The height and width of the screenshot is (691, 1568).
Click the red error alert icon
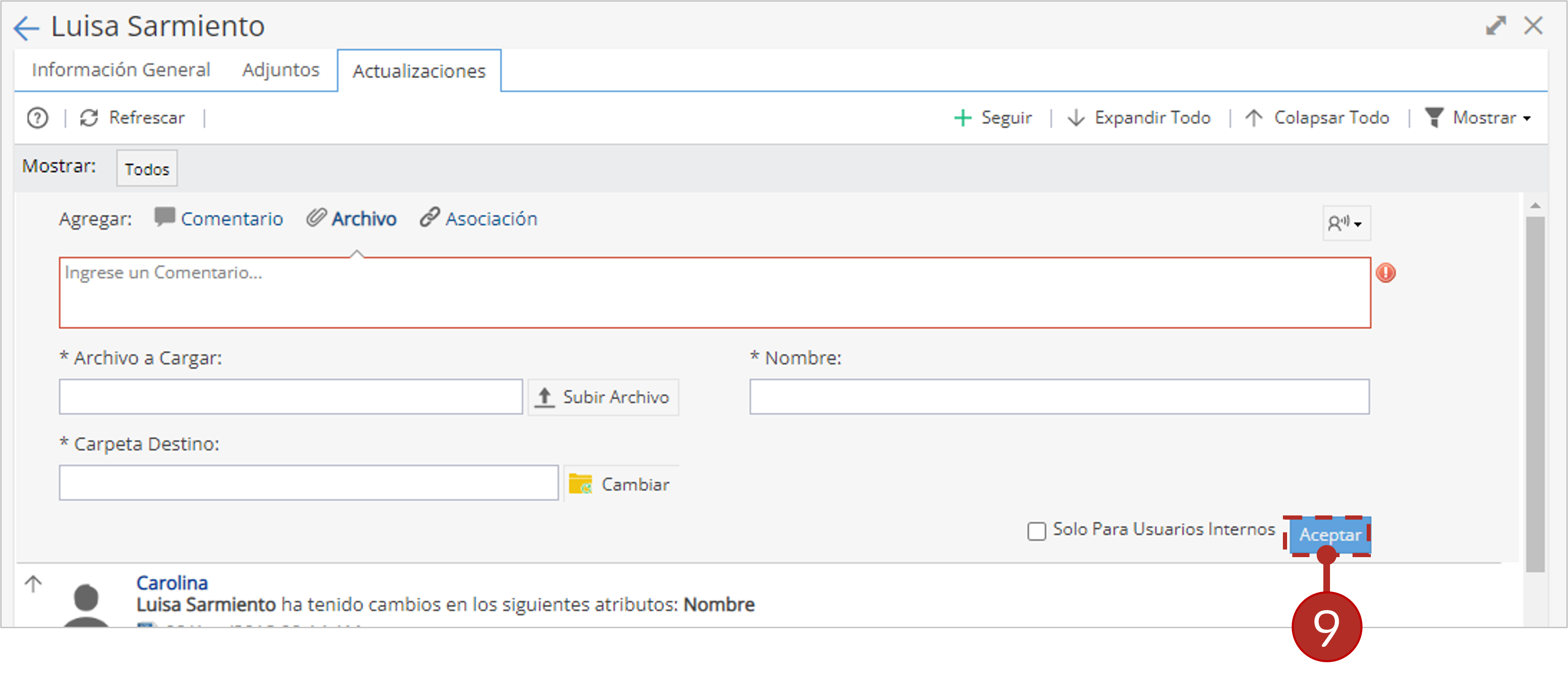click(x=1386, y=273)
